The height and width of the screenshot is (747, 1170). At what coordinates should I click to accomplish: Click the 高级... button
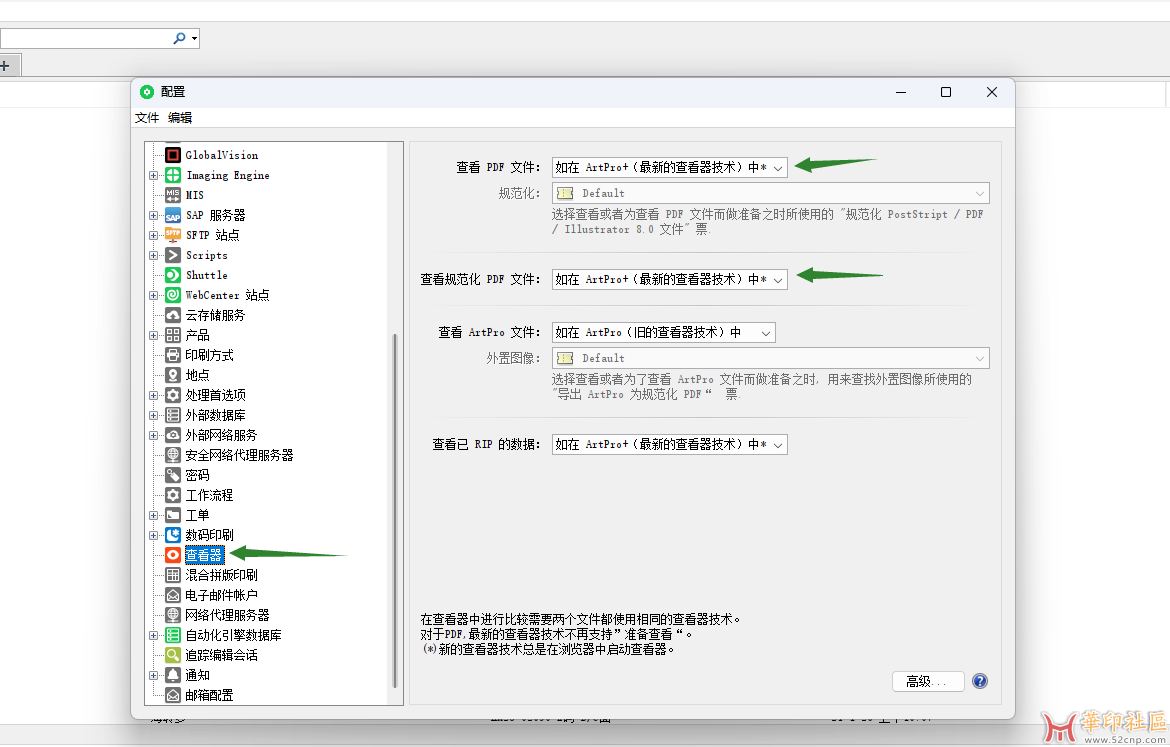(928, 681)
